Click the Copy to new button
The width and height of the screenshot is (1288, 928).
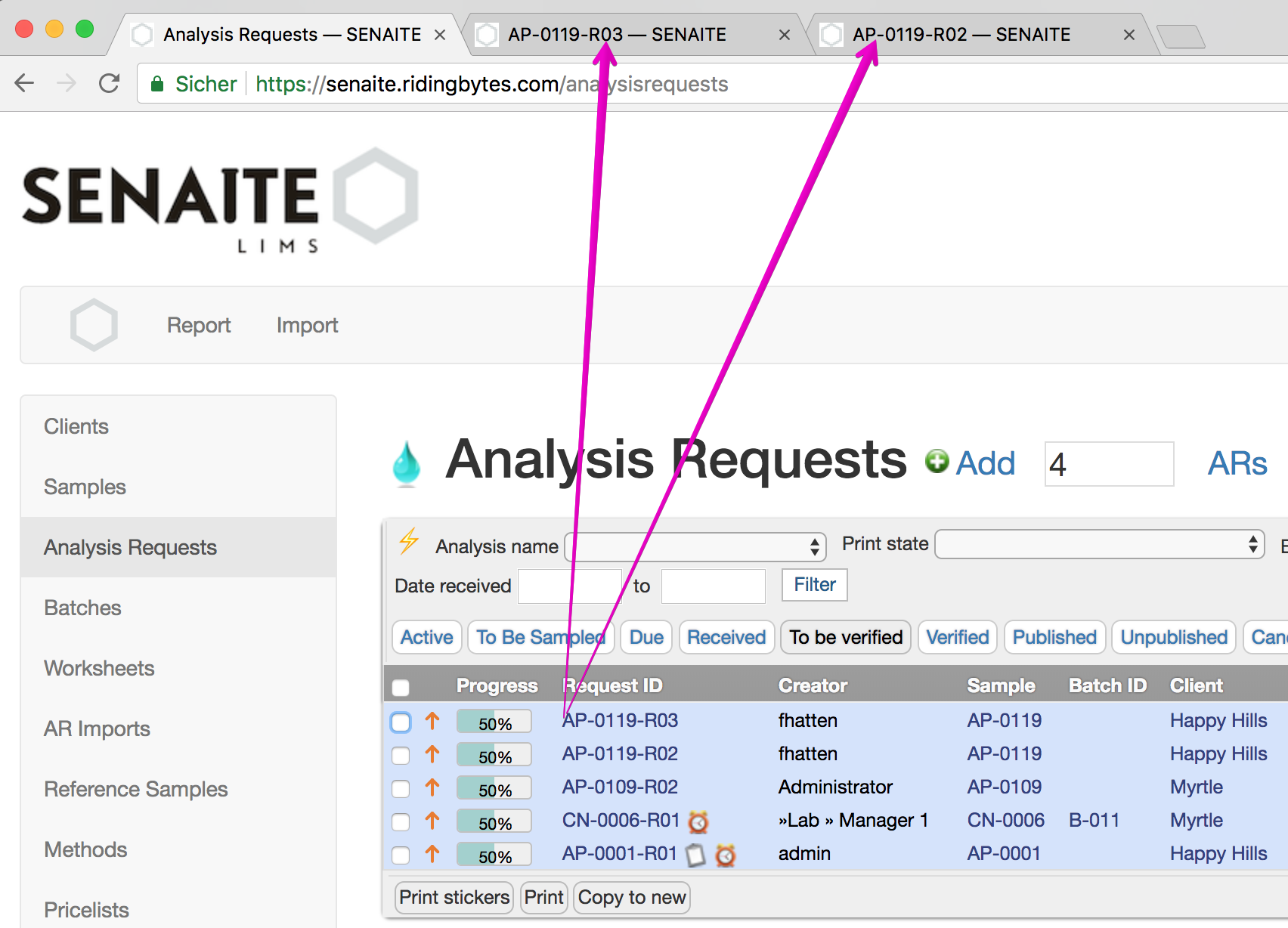tap(632, 897)
